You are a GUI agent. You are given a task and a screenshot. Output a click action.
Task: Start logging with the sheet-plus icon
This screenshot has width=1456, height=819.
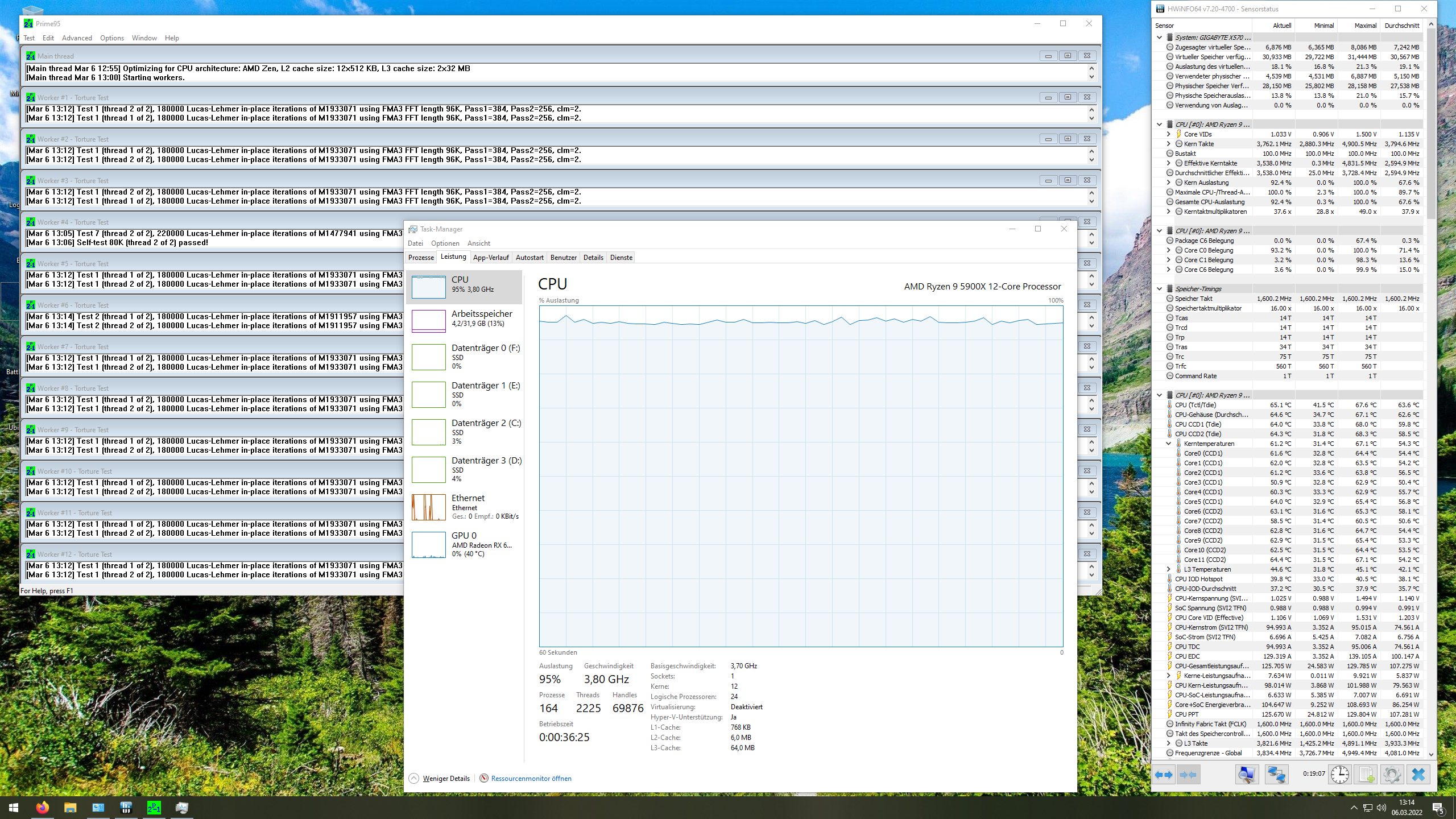point(1366,774)
